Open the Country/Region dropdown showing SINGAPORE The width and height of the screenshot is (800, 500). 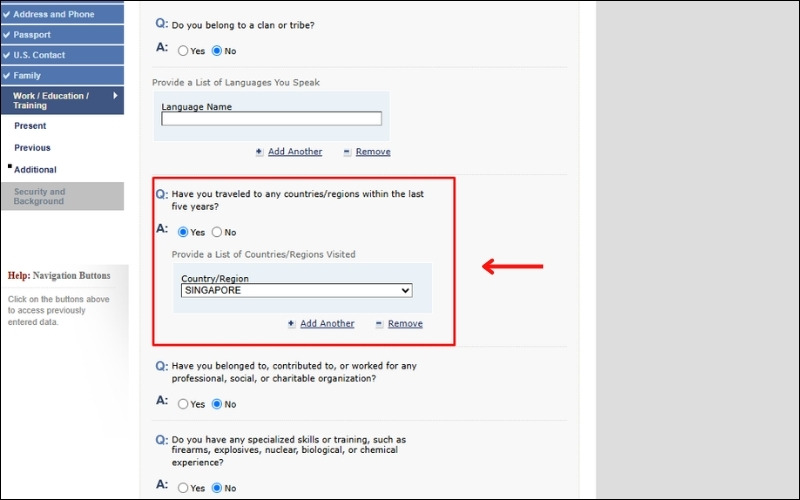[297, 290]
